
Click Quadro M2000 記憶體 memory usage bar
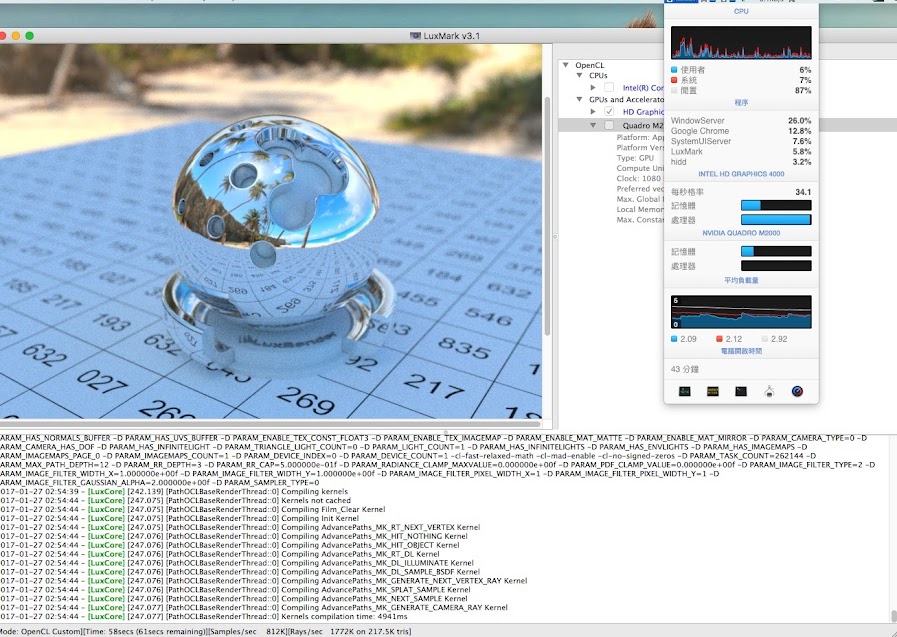point(776,251)
